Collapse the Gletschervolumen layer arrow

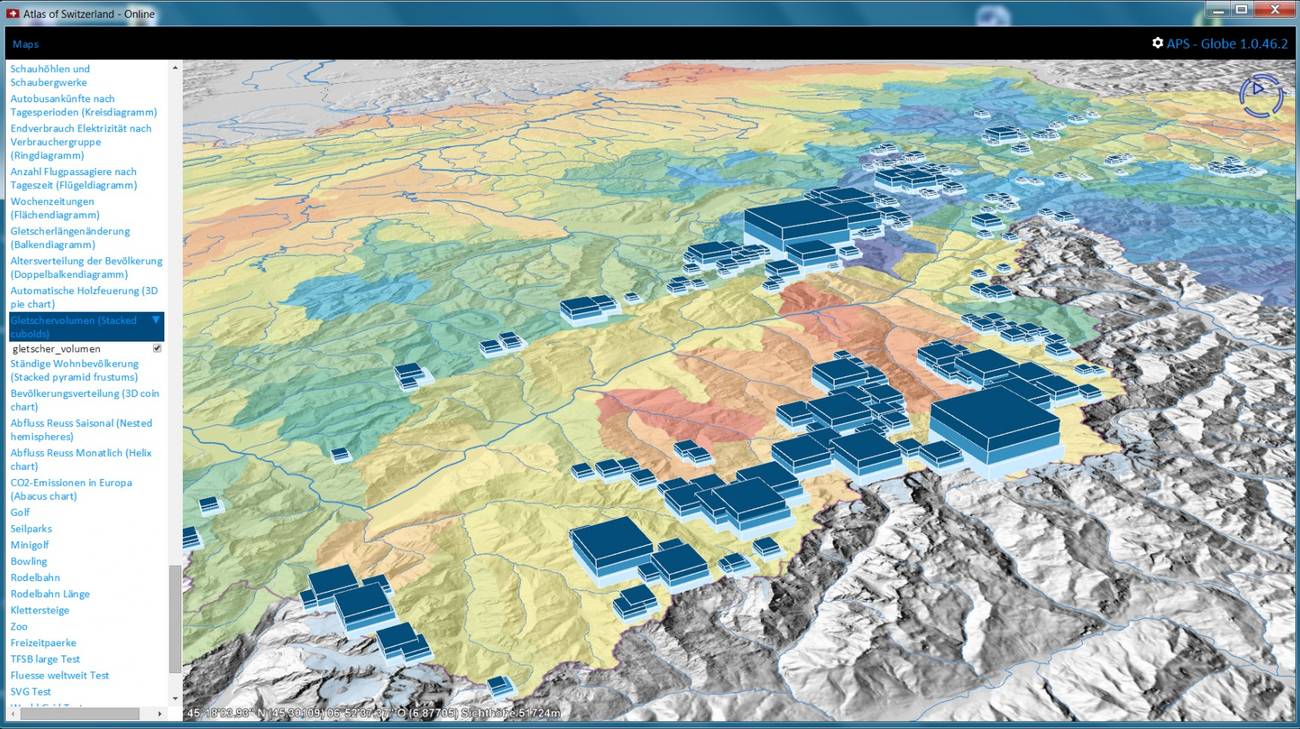(x=155, y=320)
